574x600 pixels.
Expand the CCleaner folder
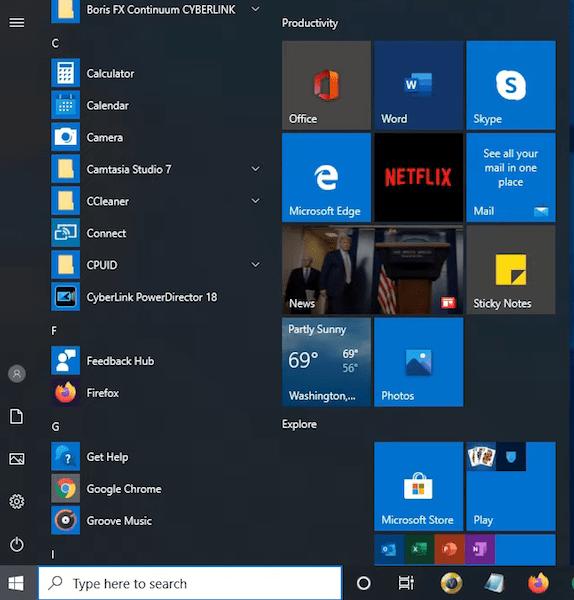tap(255, 201)
